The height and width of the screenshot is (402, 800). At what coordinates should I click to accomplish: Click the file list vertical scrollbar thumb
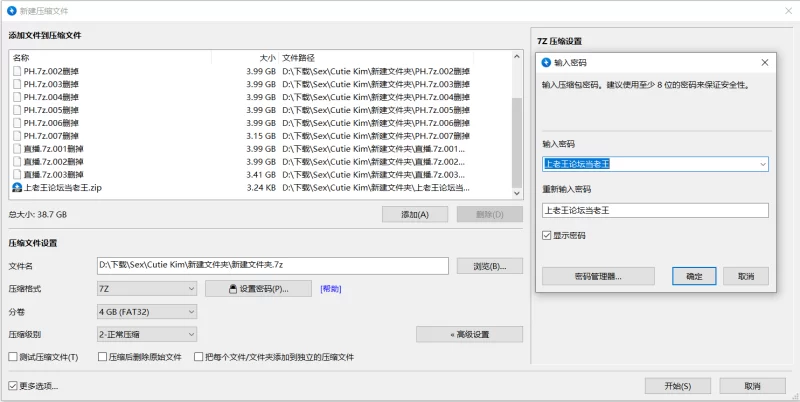517,143
